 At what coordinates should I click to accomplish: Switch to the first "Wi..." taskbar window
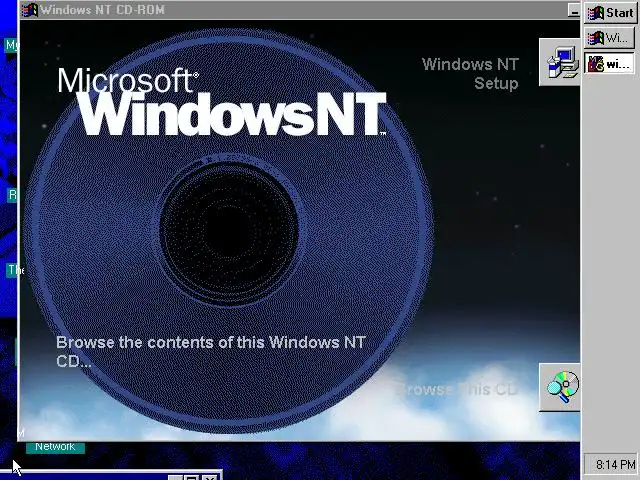(x=609, y=38)
